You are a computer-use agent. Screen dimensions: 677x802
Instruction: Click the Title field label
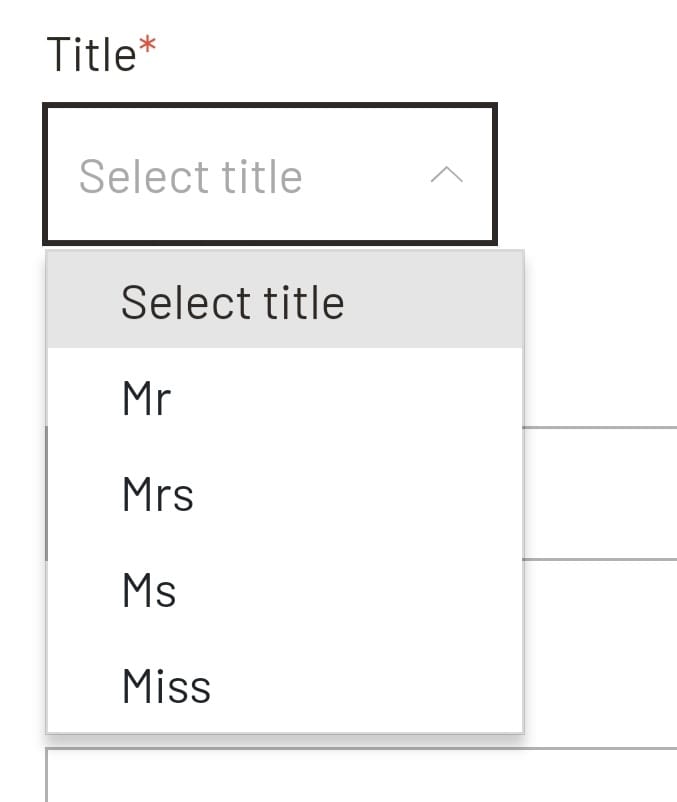tap(91, 54)
